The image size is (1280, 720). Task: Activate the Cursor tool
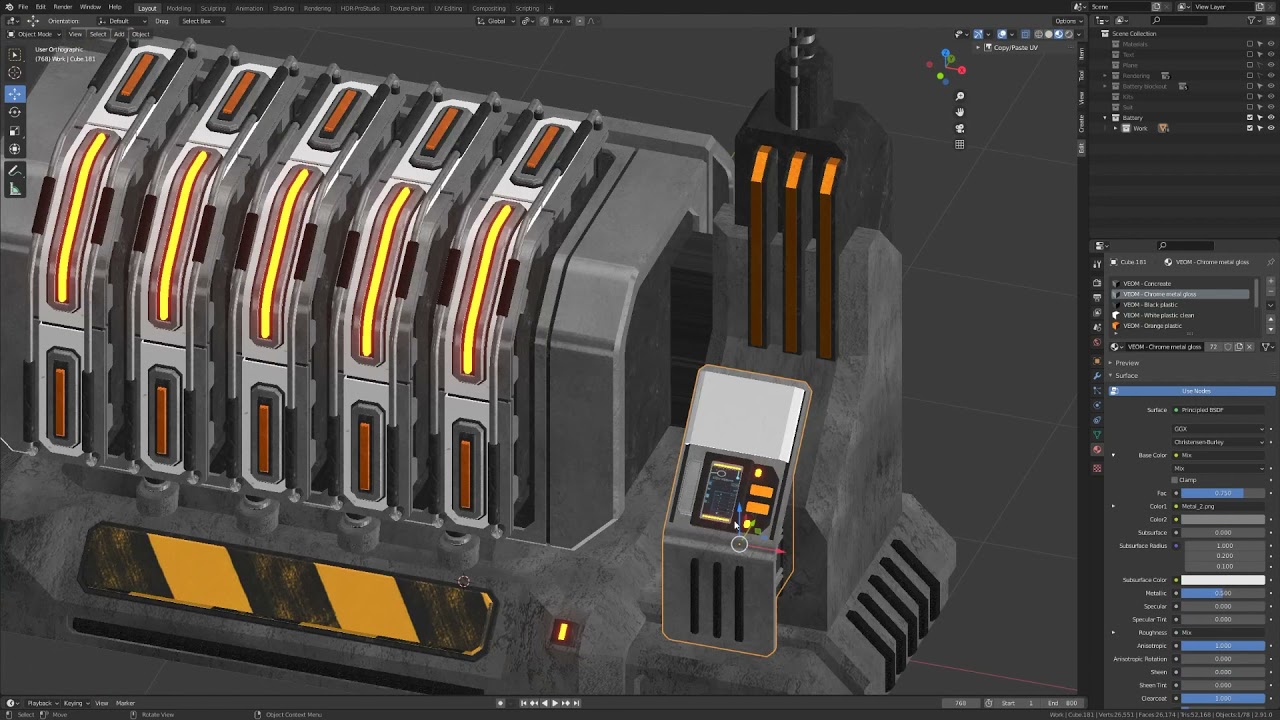point(14,73)
